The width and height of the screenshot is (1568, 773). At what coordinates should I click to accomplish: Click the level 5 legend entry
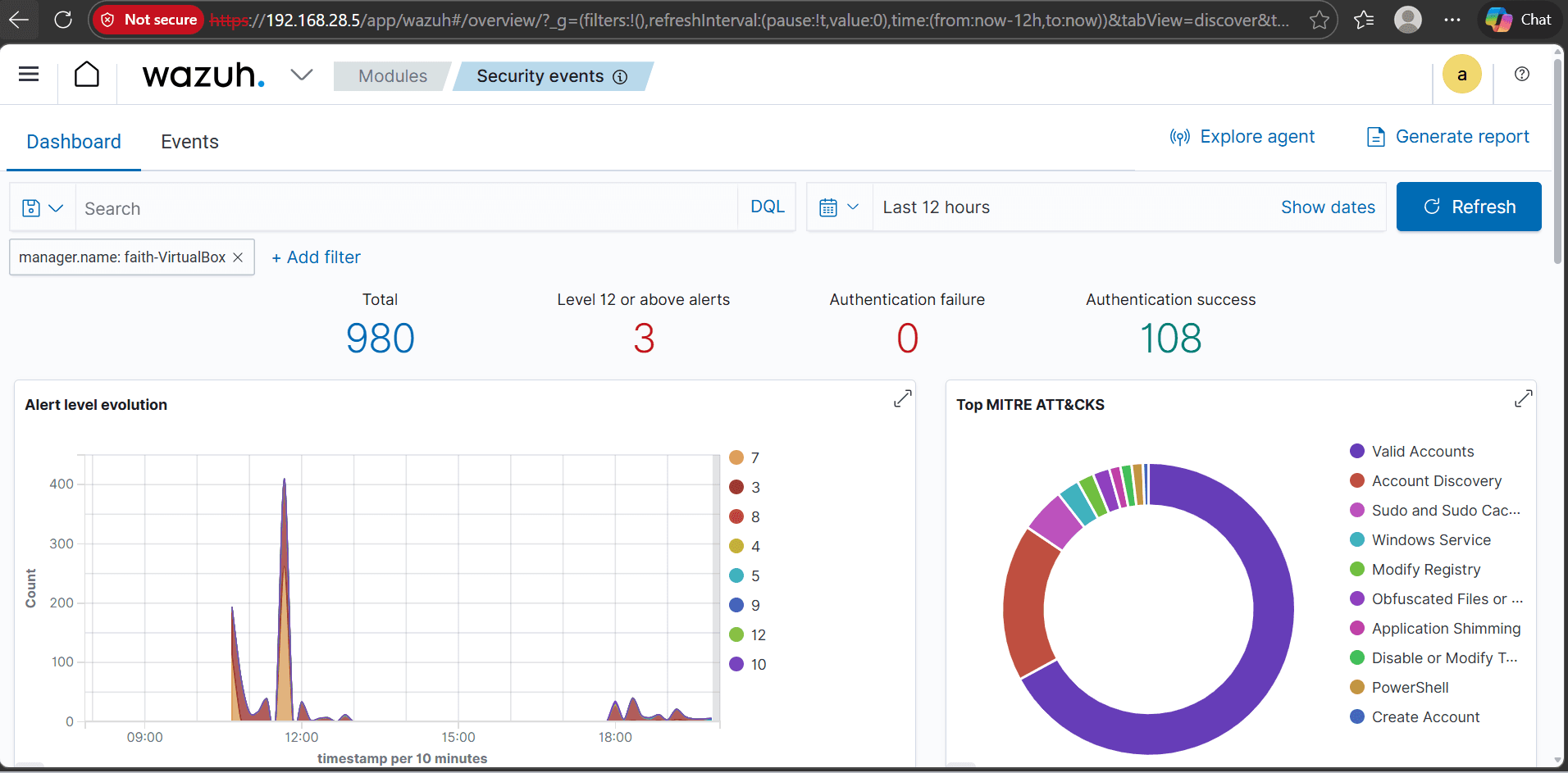tap(745, 575)
